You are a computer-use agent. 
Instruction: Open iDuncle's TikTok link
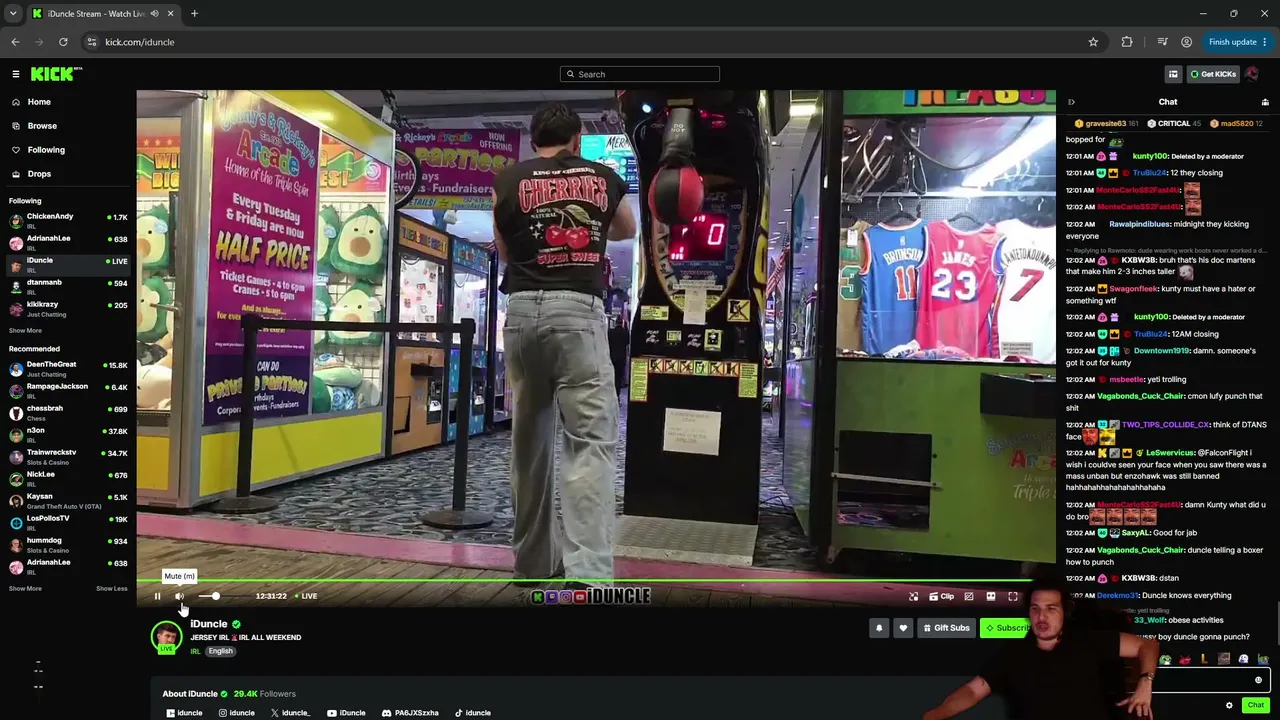473,713
